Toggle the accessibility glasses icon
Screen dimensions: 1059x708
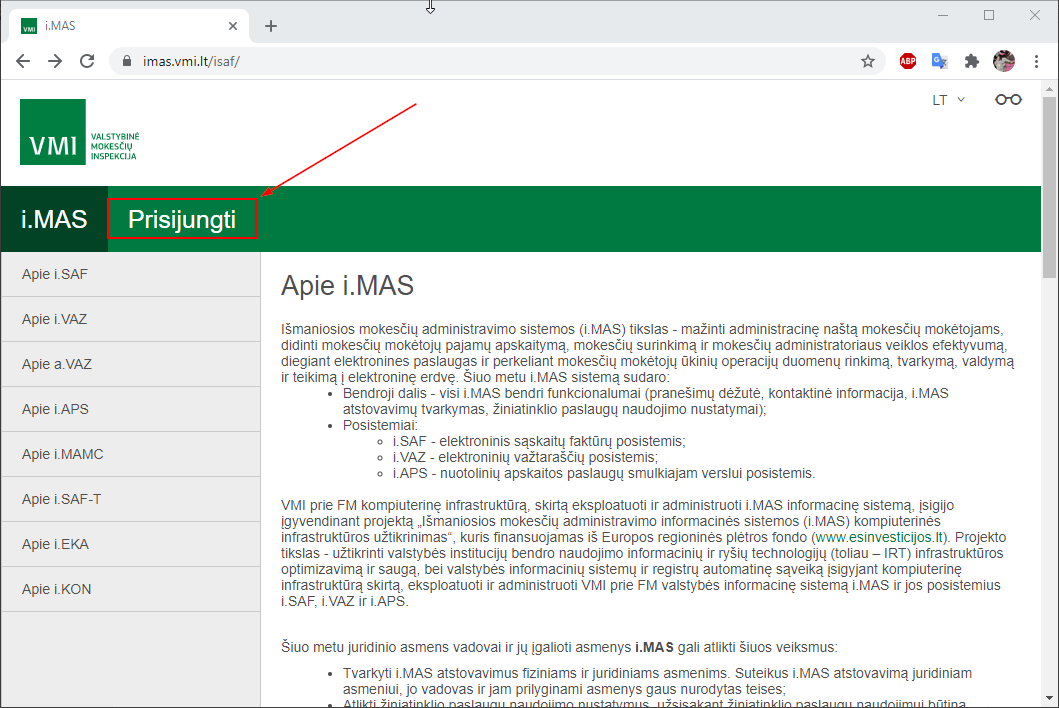pyautogui.click(x=1008, y=100)
